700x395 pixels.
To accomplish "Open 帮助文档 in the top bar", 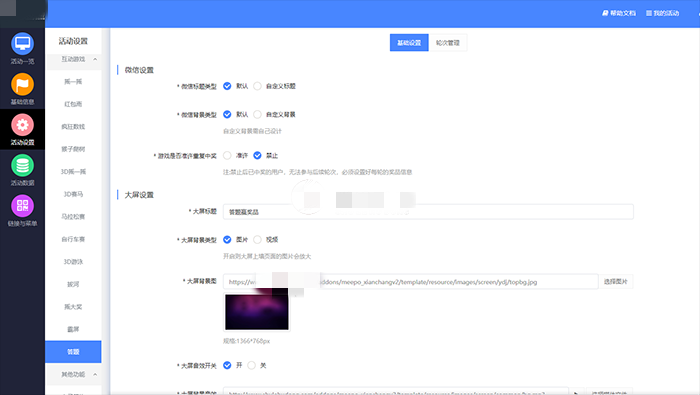I will point(619,13).
